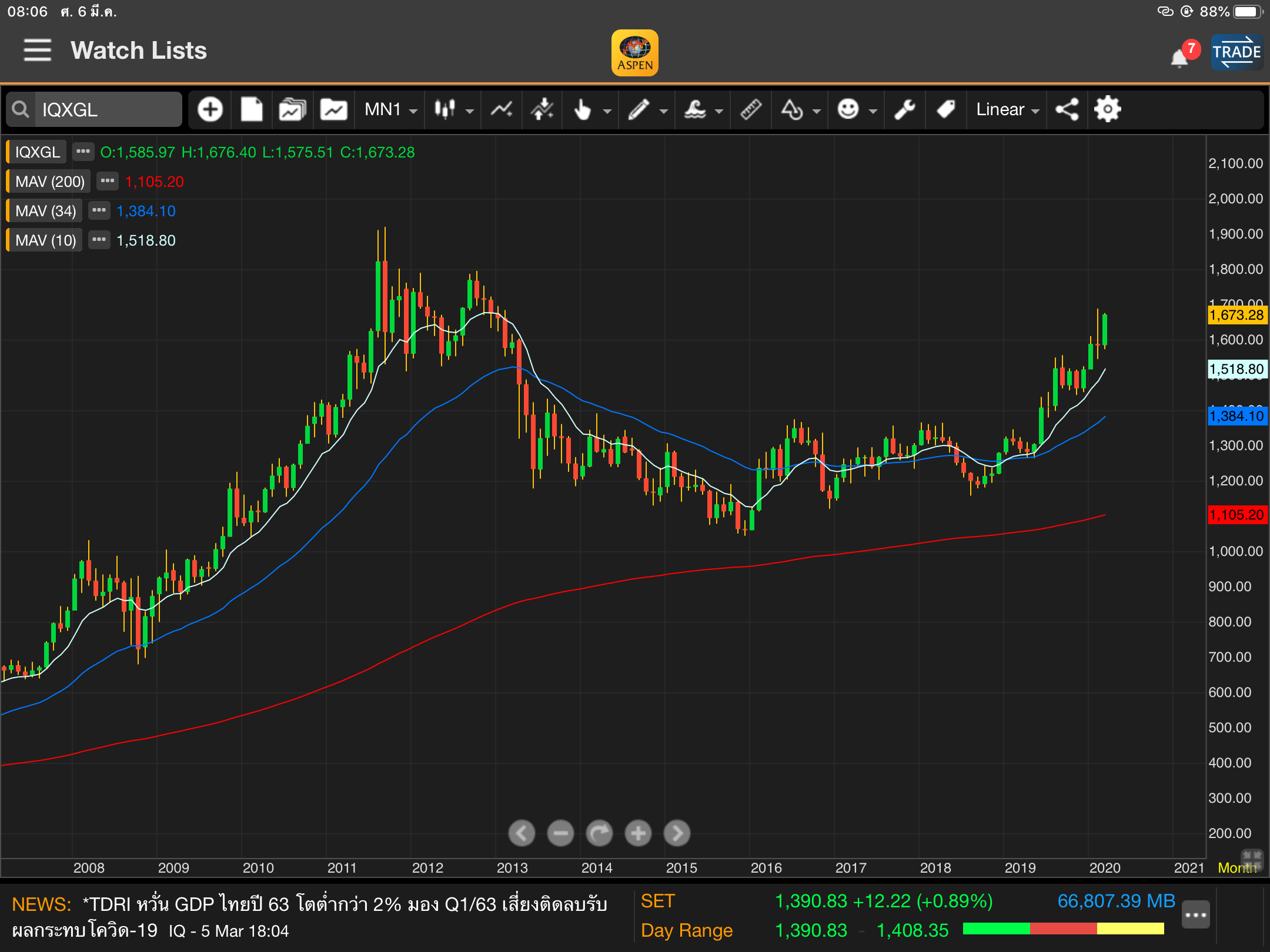Open the TRADE button
The width and height of the screenshot is (1270, 952).
coord(1236,52)
